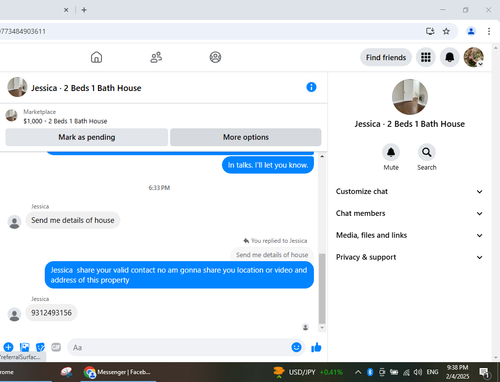Search in conversation magnifier icon
This screenshot has width=500, height=382.
click(x=427, y=152)
